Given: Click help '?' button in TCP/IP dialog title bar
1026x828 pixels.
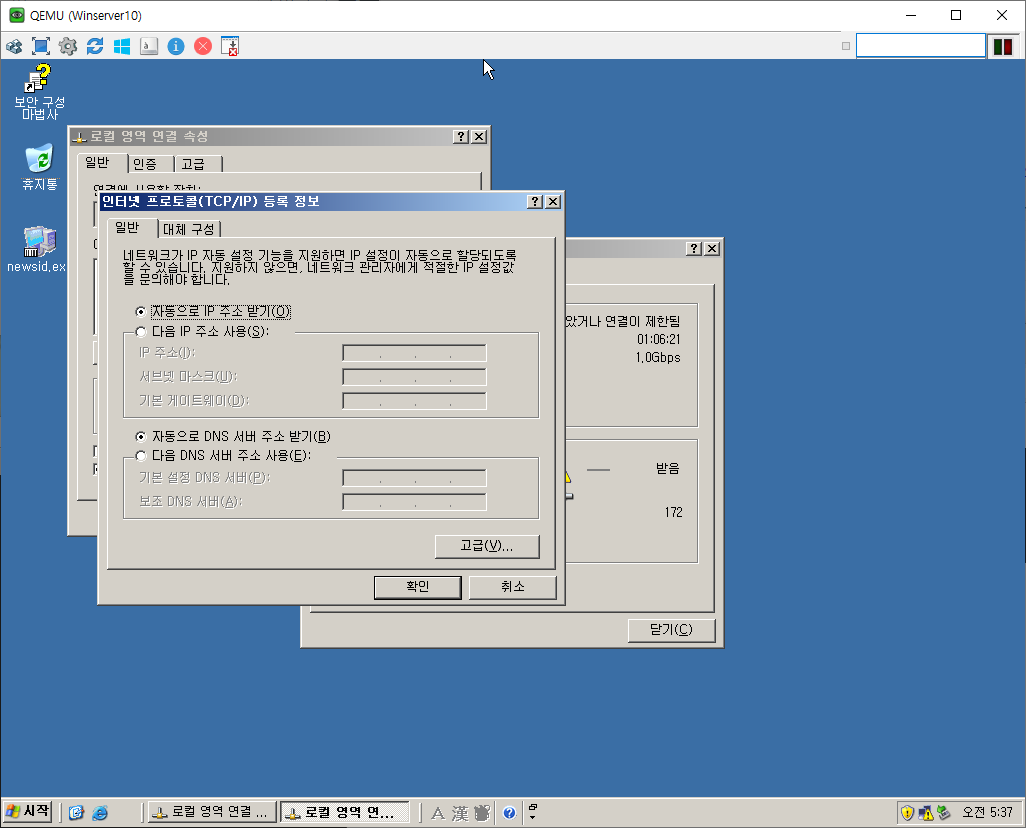Looking at the screenshot, I should tap(535, 202).
